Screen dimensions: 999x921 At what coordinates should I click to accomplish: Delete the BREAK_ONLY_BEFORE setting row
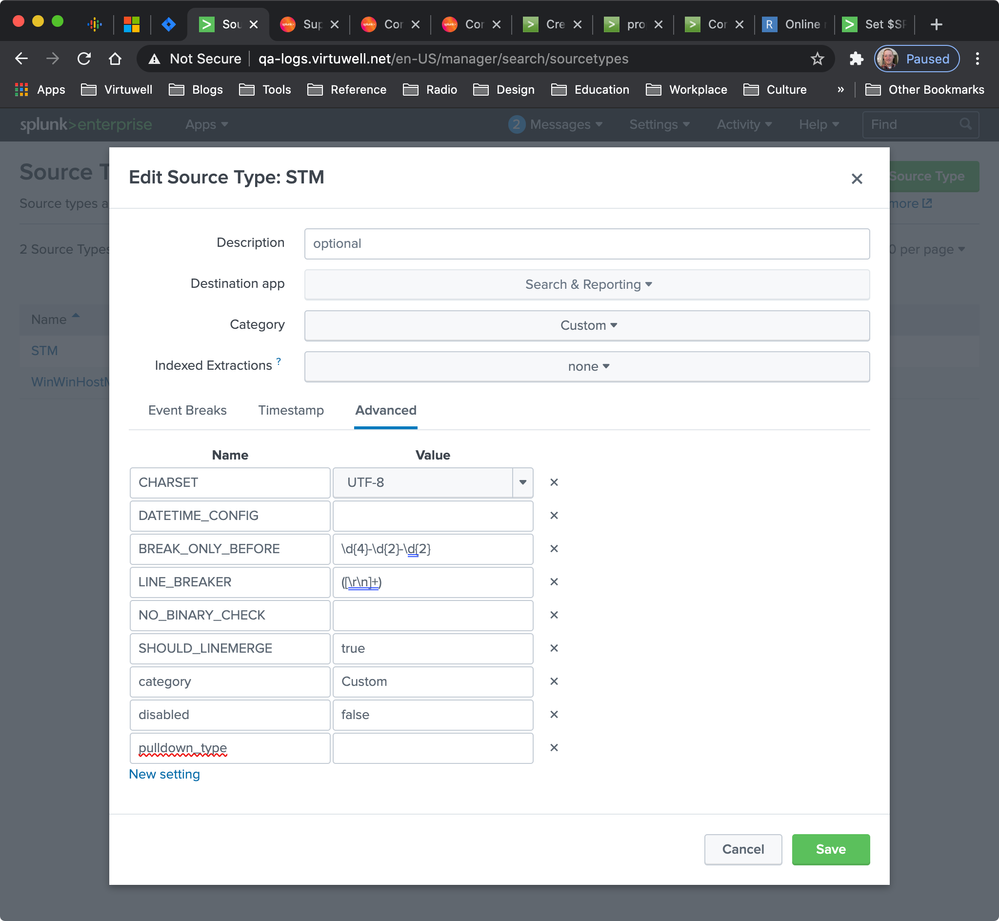[554, 549]
